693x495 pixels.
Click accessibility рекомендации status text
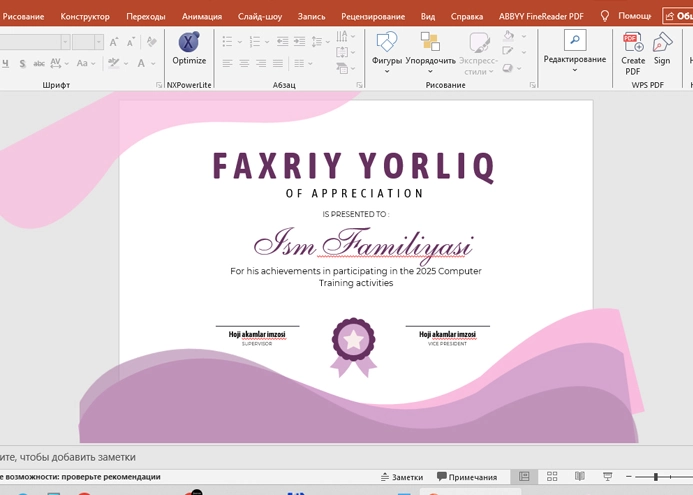point(80,476)
